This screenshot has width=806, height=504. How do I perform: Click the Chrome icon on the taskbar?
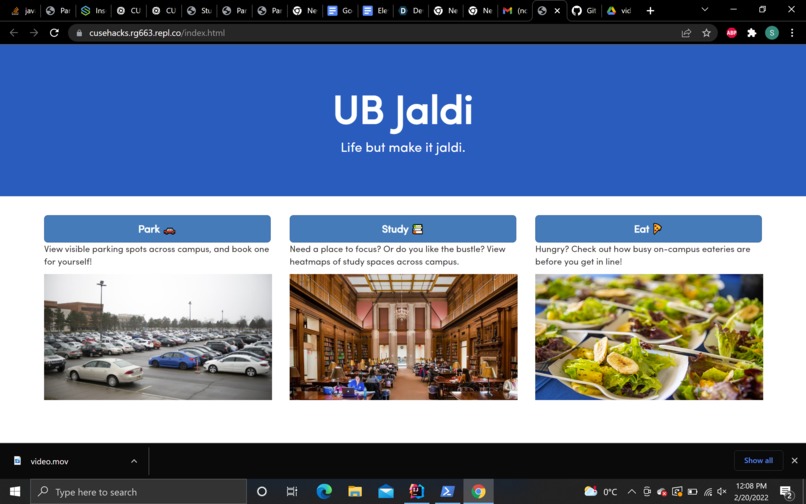click(x=479, y=492)
